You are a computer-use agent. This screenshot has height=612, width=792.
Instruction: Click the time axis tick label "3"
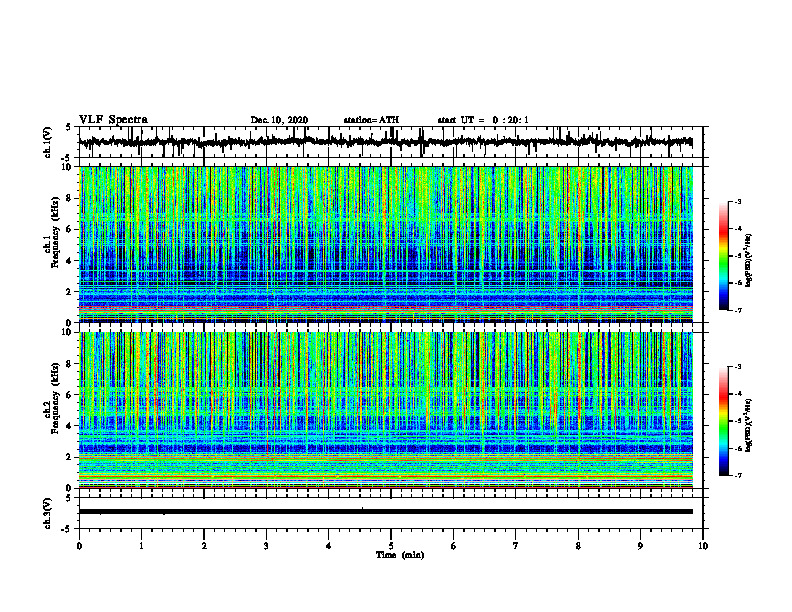[266, 546]
